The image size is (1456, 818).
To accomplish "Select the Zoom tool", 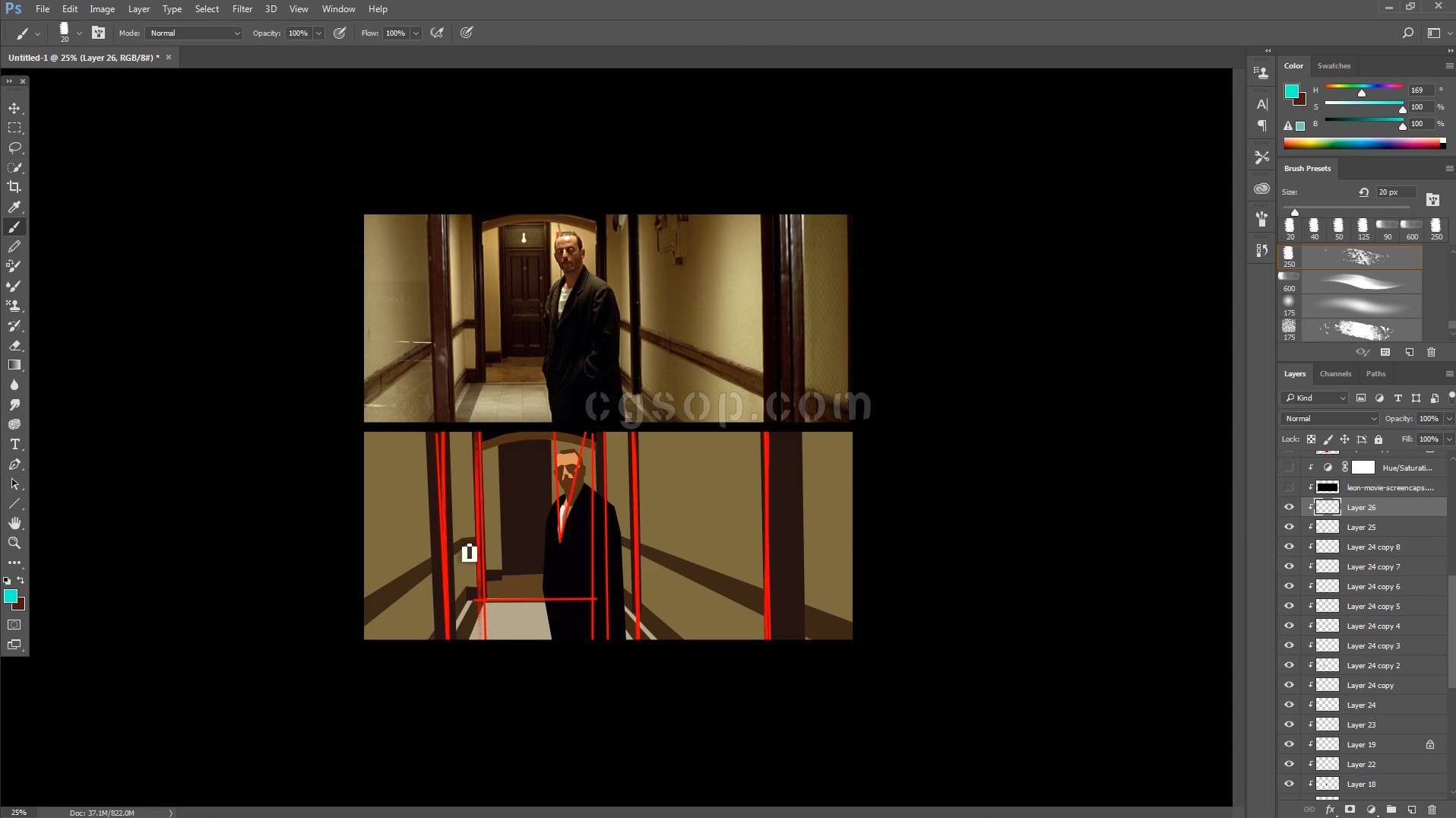I will click(14, 543).
